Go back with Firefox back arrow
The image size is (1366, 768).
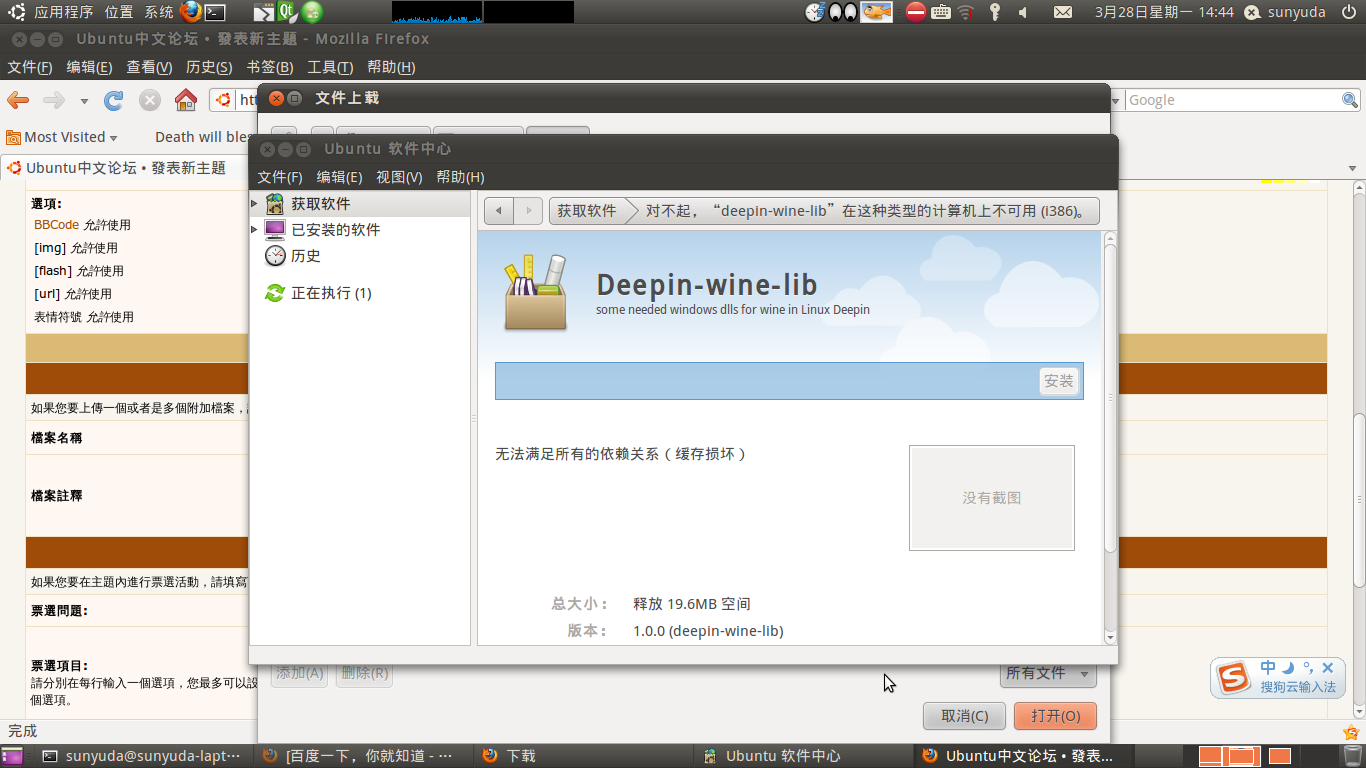(x=18, y=100)
